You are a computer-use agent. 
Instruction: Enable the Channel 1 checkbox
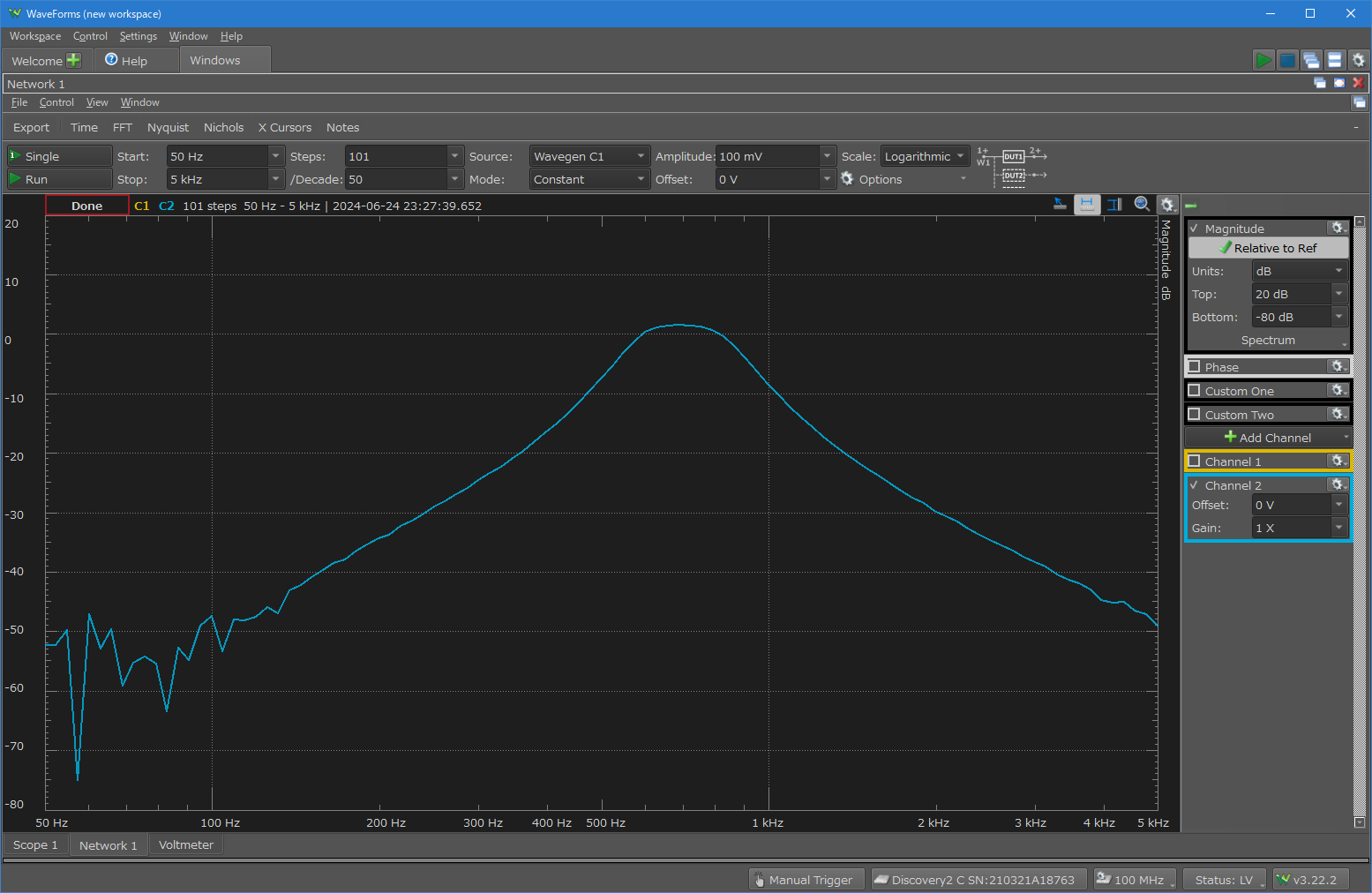tap(1194, 461)
